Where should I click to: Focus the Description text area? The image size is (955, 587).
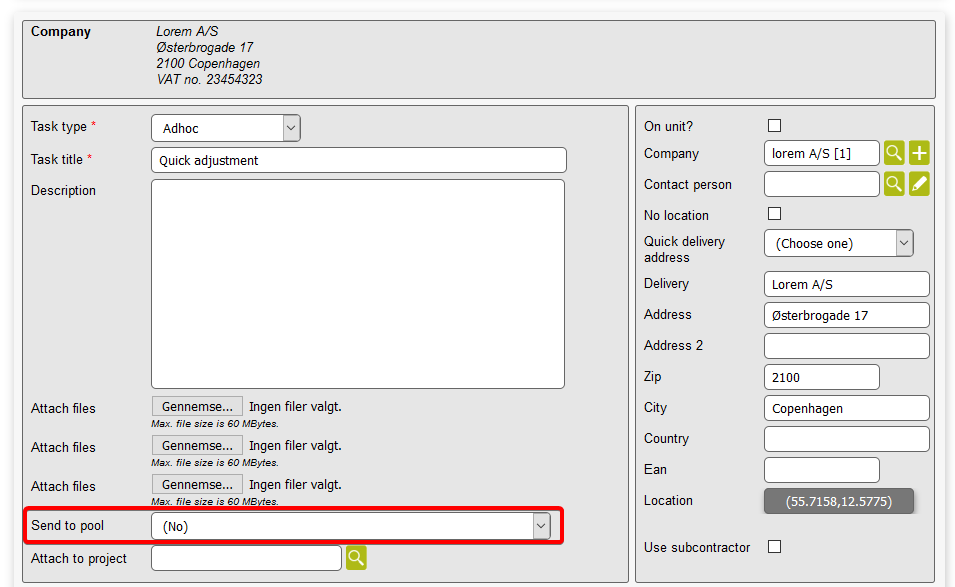[358, 284]
